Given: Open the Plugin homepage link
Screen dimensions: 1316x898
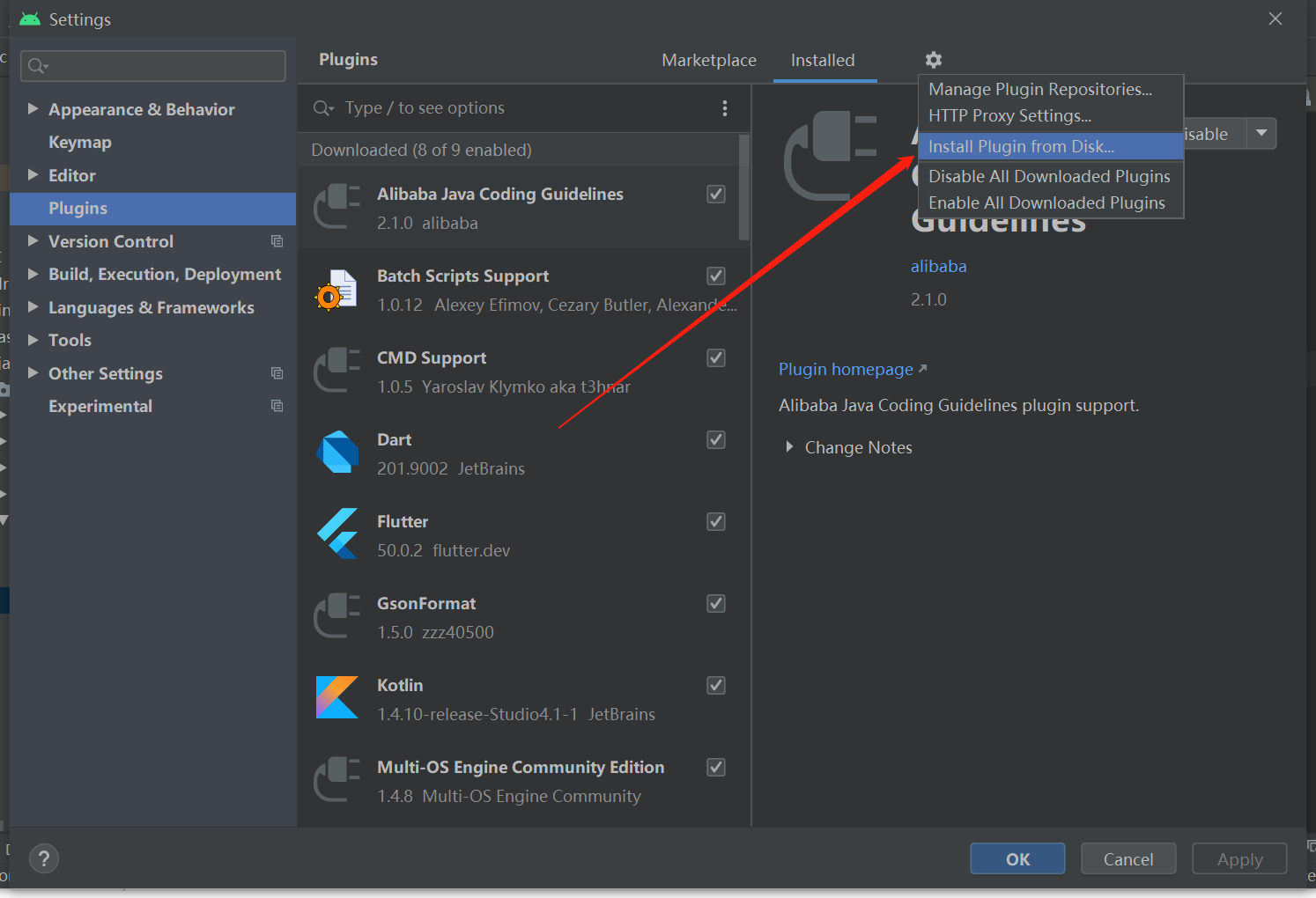Looking at the screenshot, I should point(846,369).
